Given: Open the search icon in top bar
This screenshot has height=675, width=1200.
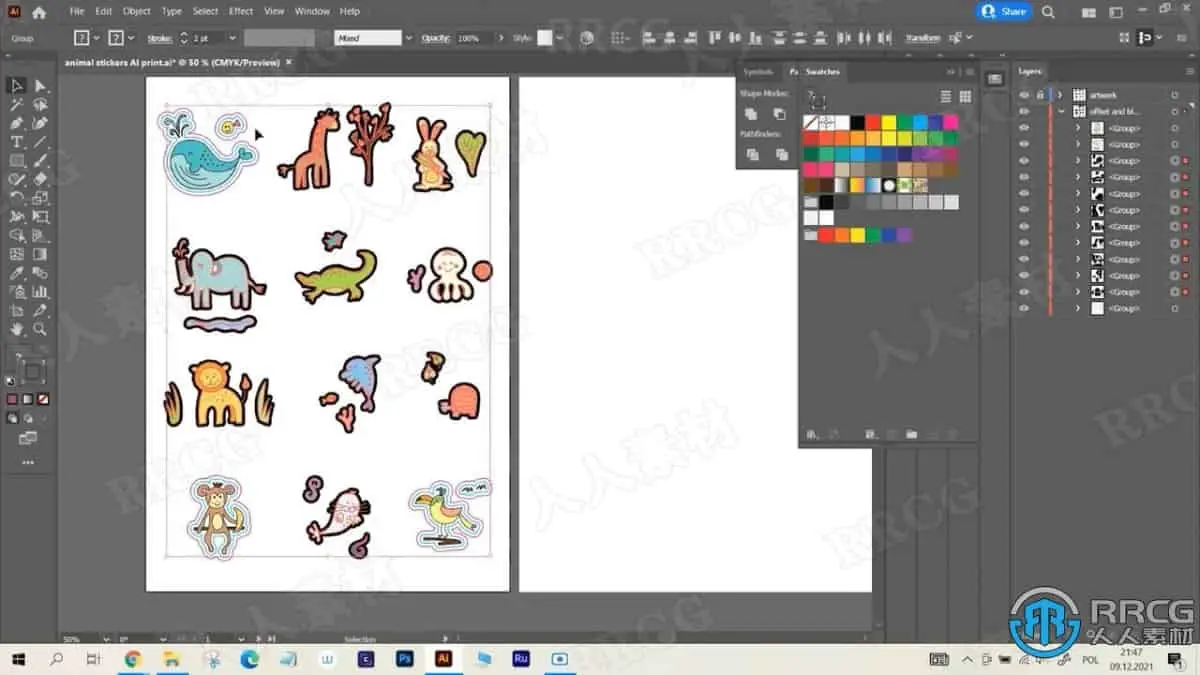Looking at the screenshot, I should (x=1048, y=12).
